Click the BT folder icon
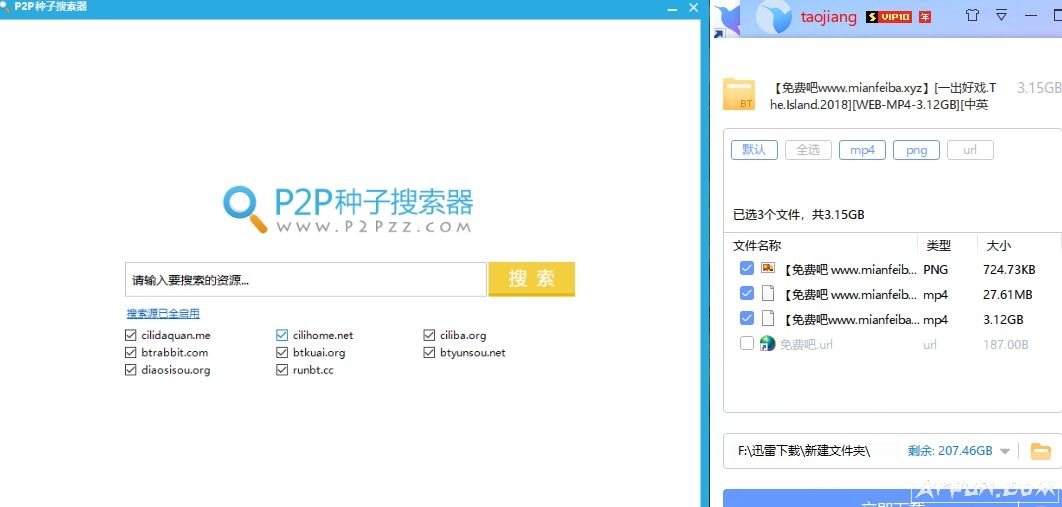Image resolution: width=1062 pixels, height=507 pixels. coord(738,94)
